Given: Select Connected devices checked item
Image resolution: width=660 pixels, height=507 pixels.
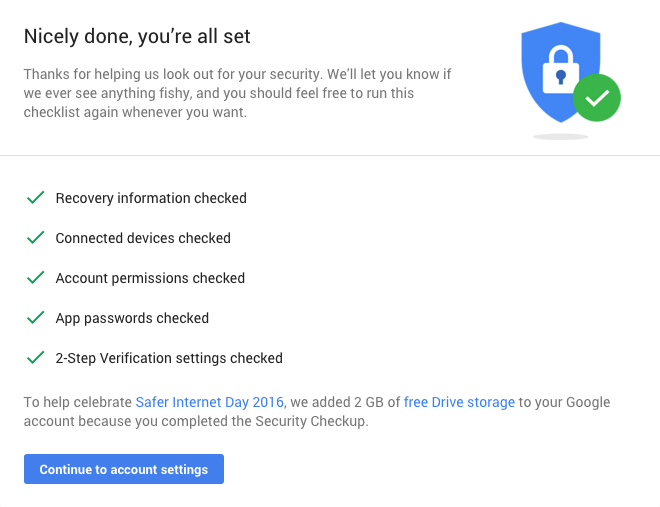Looking at the screenshot, I should point(143,238).
